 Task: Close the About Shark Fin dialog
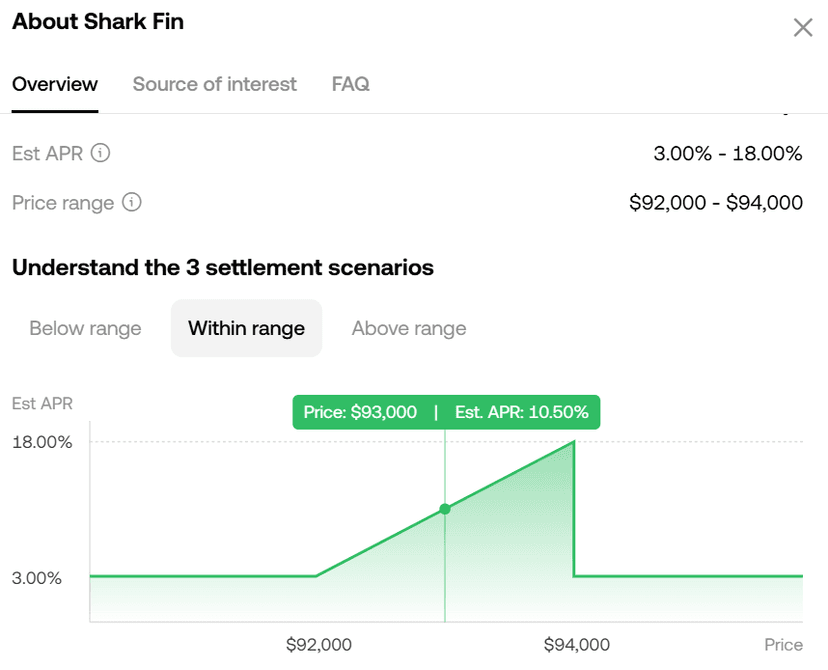(x=803, y=28)
